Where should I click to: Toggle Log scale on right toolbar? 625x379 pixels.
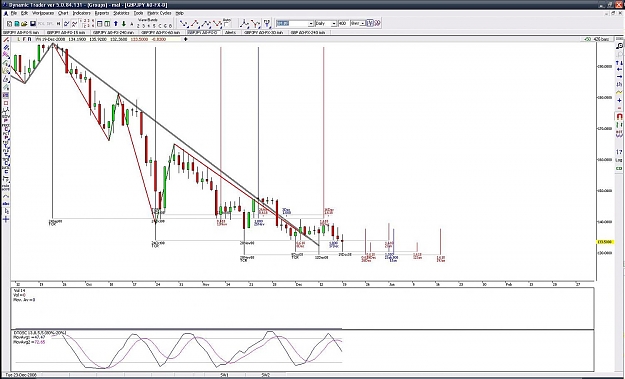click(x=619, y=160)
